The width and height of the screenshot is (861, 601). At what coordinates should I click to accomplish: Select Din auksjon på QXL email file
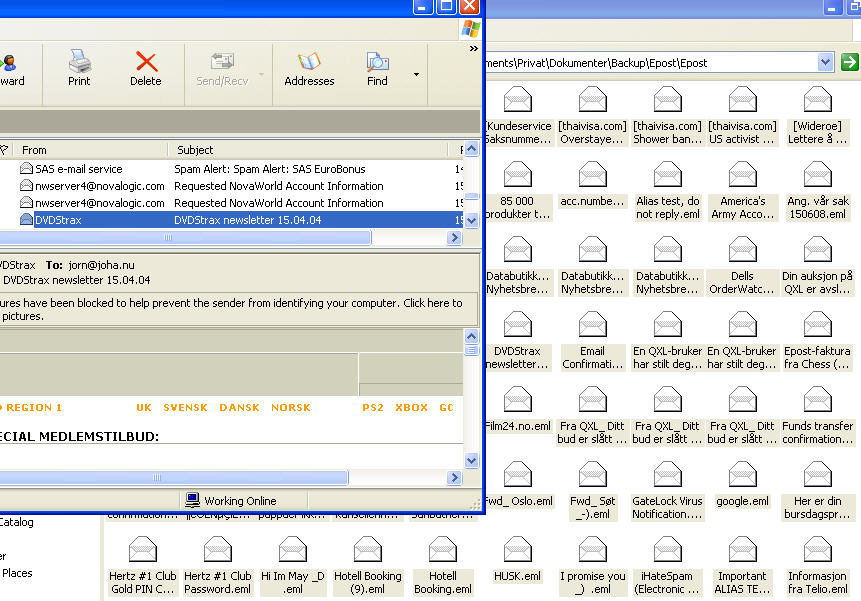(x=818, y=266)
